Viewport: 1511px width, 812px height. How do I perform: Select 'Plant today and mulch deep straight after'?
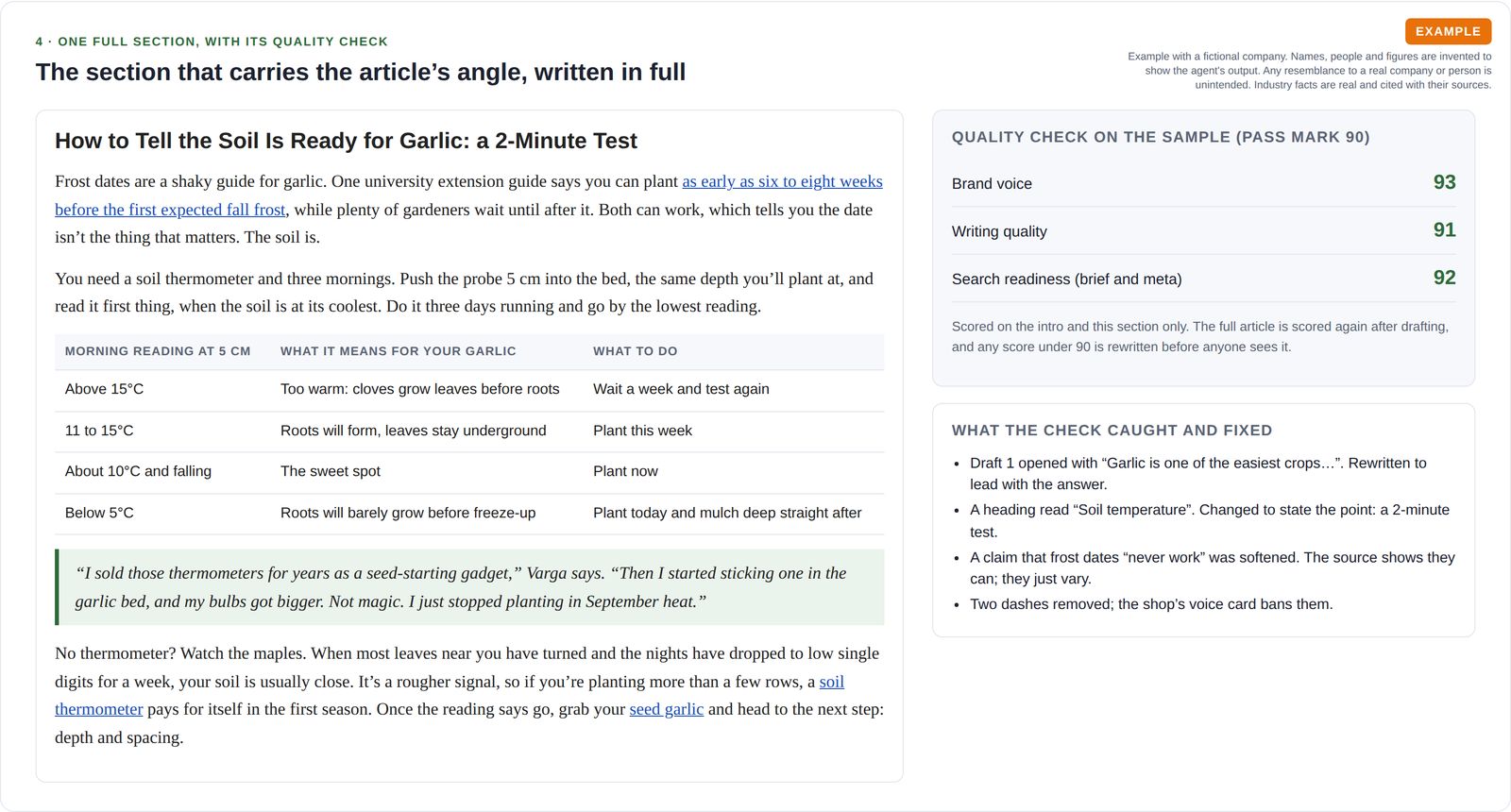point(727,513)
